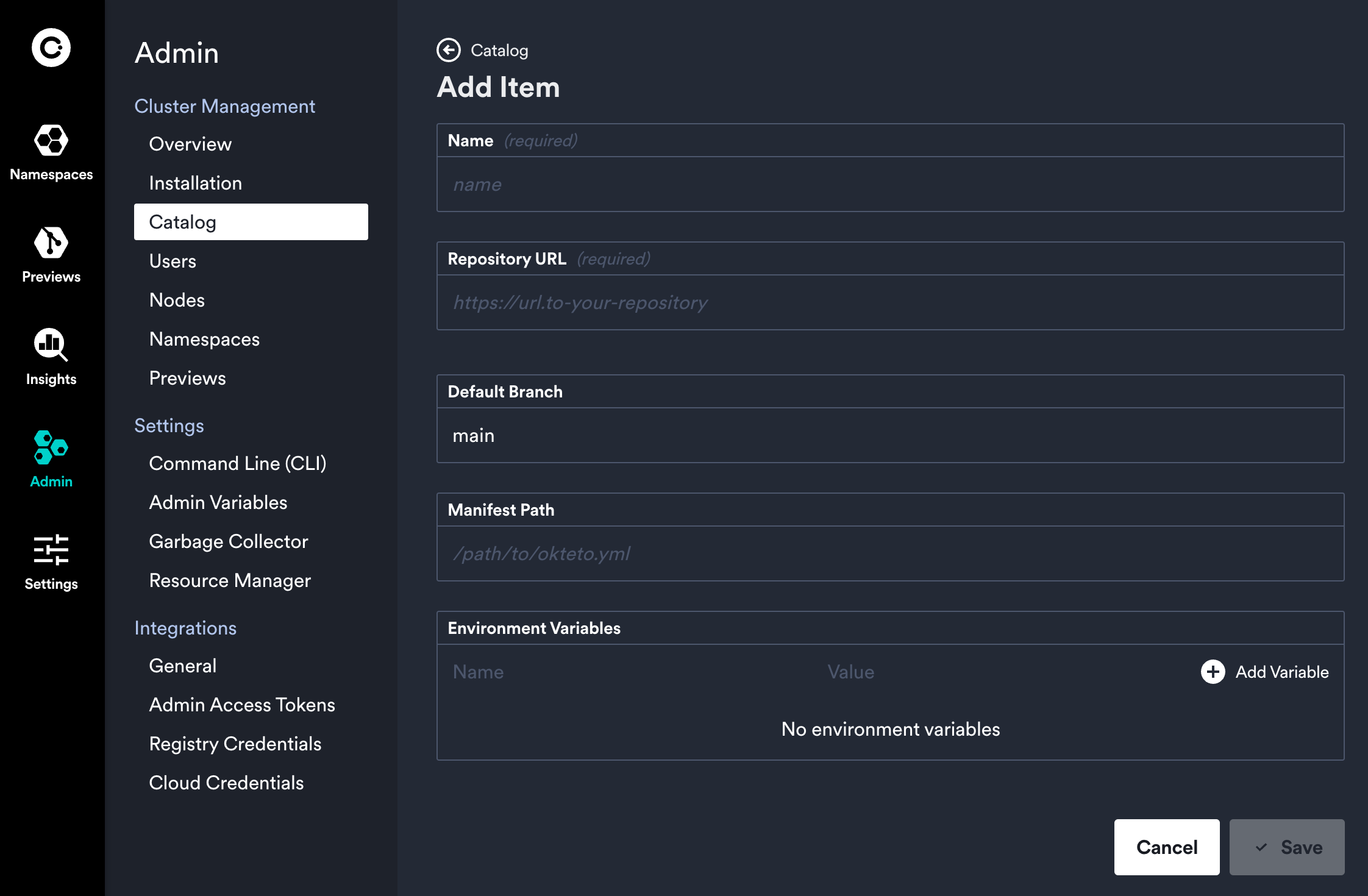Click the Cloud Credentials link
Image resolution: width=1368 pixels, height=896 pixels.
(226, 782)
